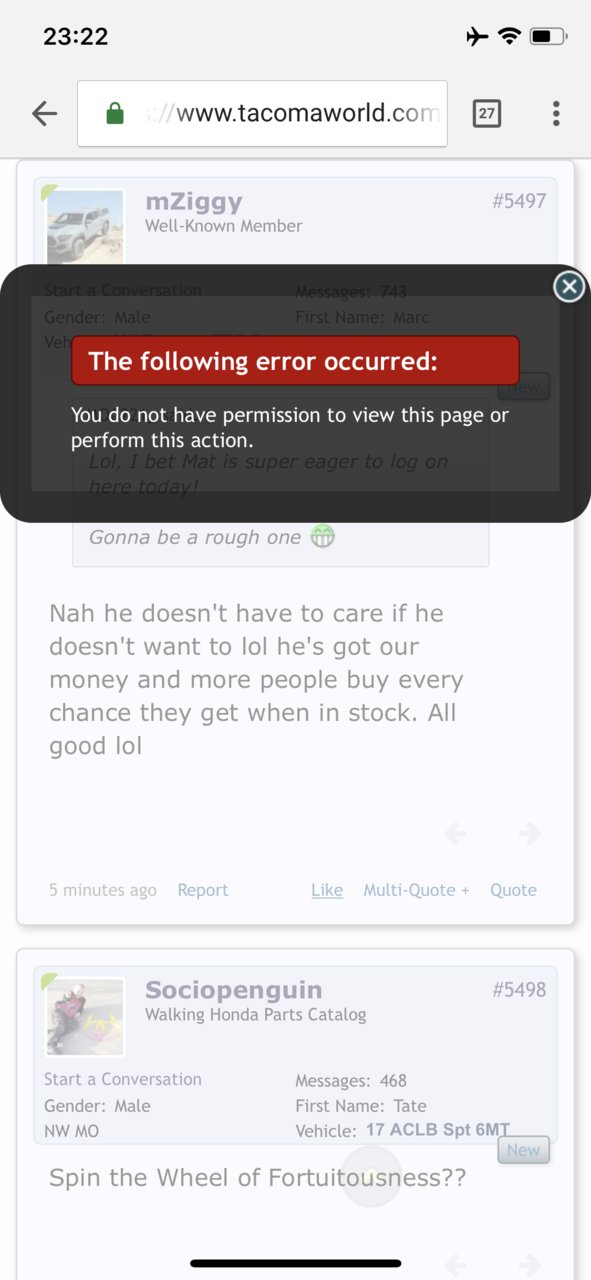Open mZiggy's avatar thumbnail

click(x=85, y=228)
